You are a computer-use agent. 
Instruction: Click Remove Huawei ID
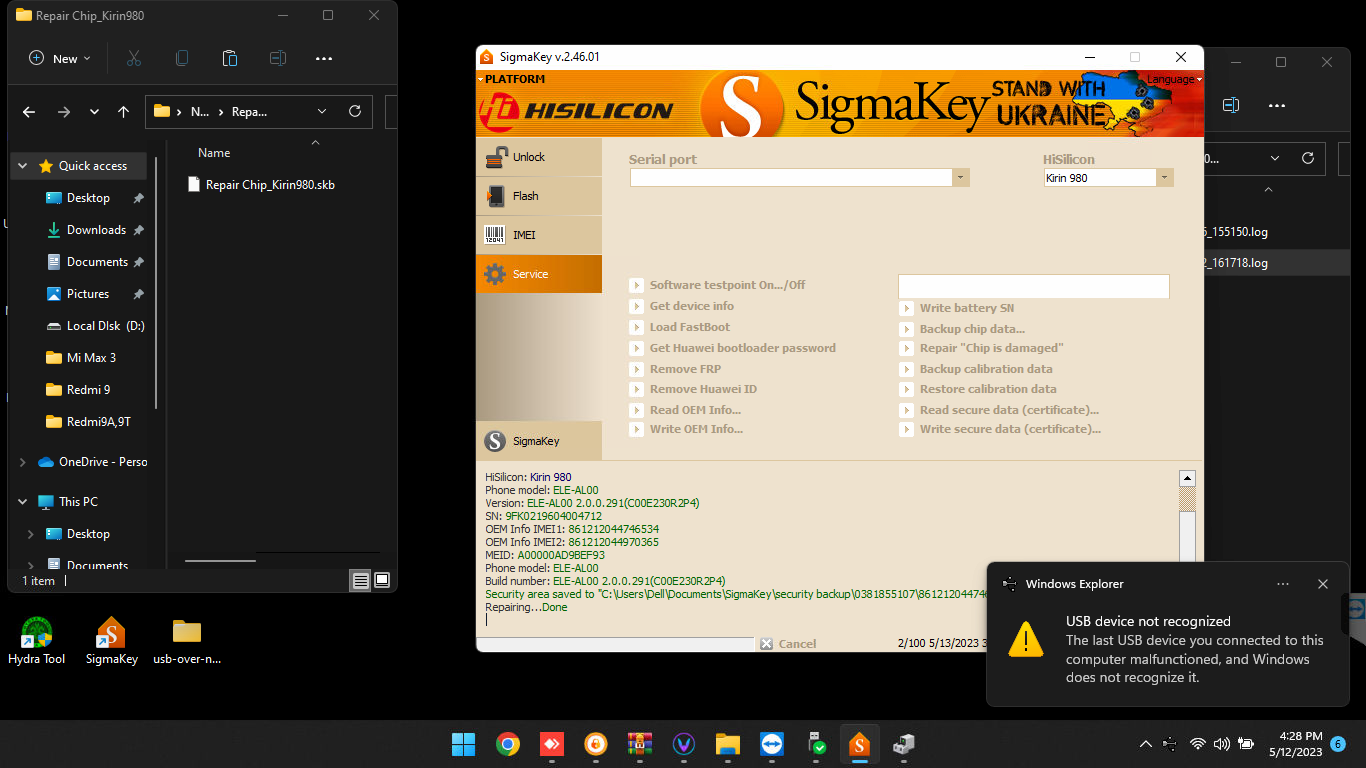[693, 389]
